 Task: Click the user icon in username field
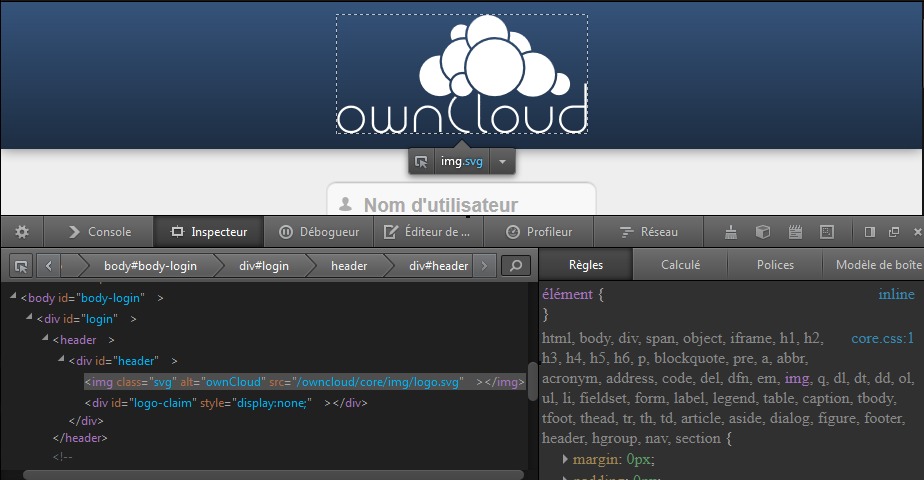click(x=346, y=204)
